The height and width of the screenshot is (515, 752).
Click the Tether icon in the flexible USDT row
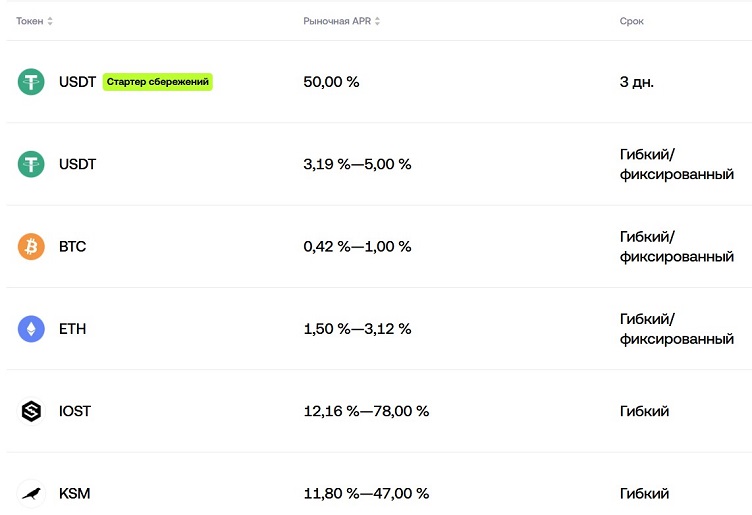31,164
